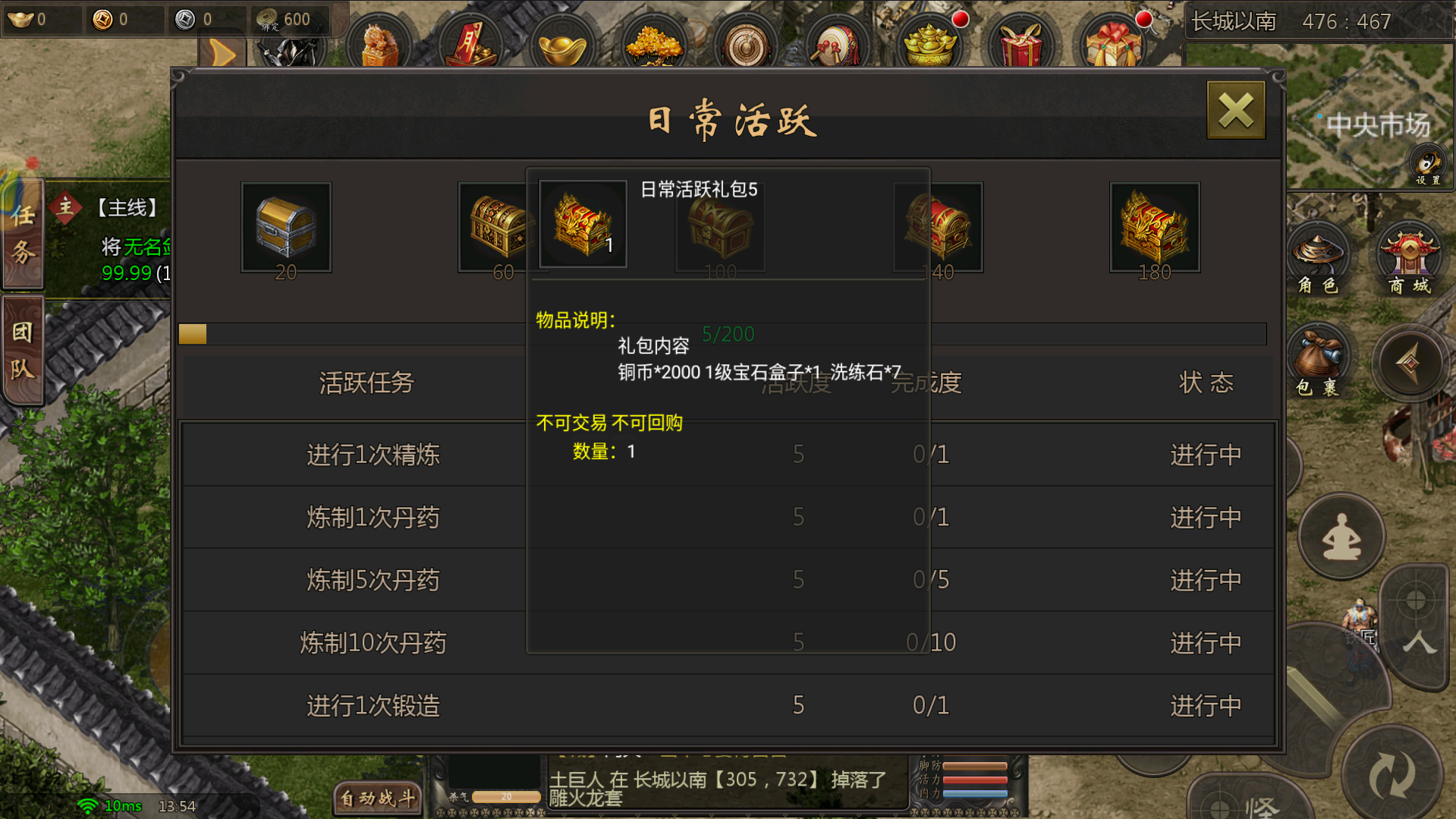This screenshot has height=819, width=1456.
Task: Switch to the 任务 quest side tab
Action: click(23, 235)
